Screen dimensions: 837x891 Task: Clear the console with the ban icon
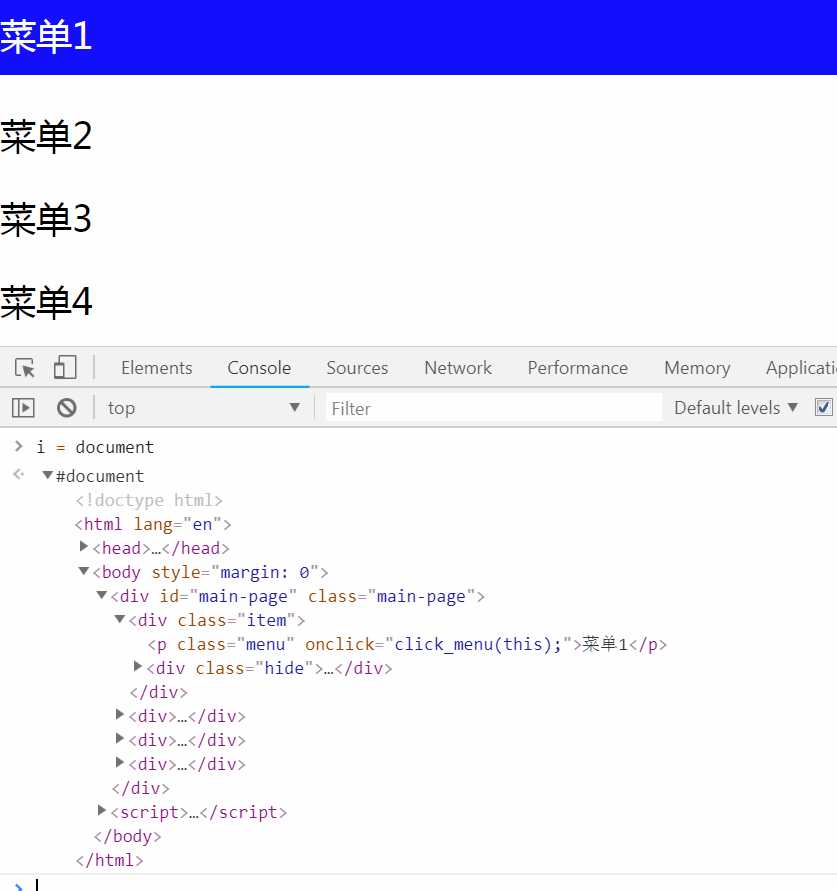coord(66,408)
